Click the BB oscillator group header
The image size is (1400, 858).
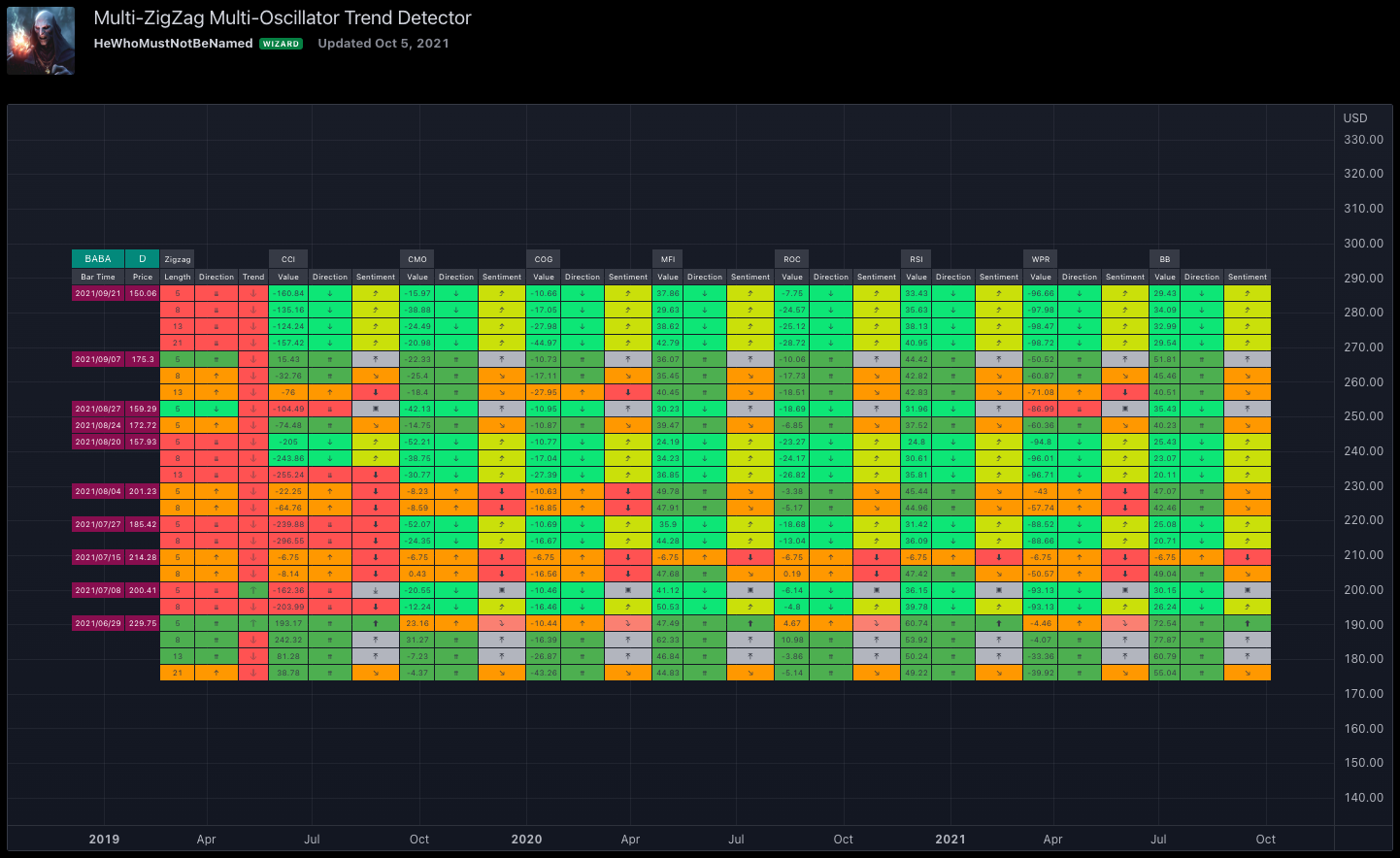[x=1165, y=259]
